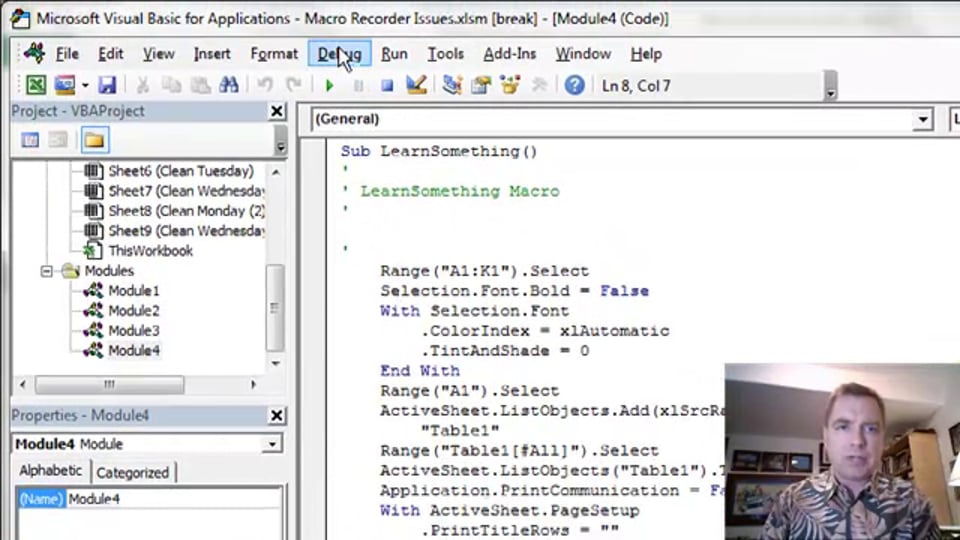This screenshot has height=540, width=960.
Task: Click the project tree scroll down arrow
Action: point(276,363)
